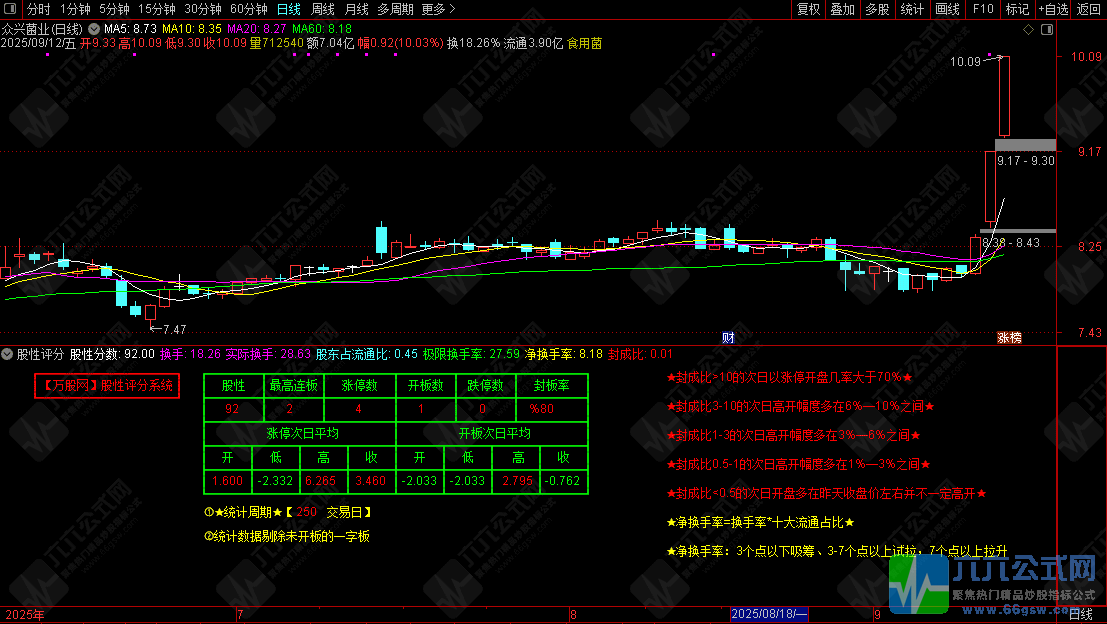Click the 8.38 - 8.43 gap label
The image size is (1107, 624).
click(1011, 243)
